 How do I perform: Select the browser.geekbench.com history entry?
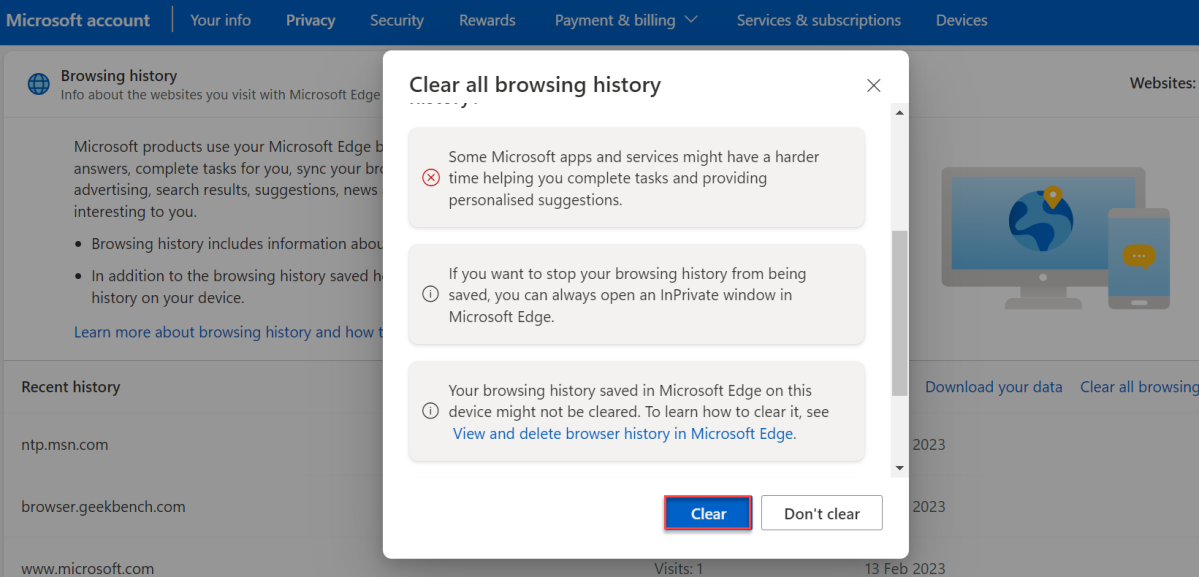pos(103,507)
